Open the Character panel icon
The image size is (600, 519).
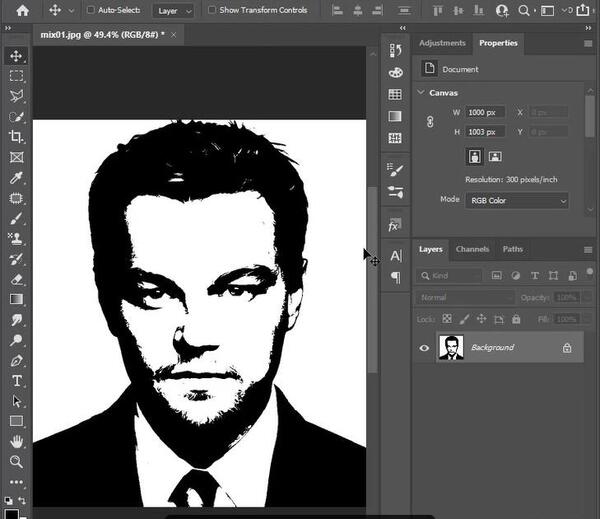click(x=396, y=256)
